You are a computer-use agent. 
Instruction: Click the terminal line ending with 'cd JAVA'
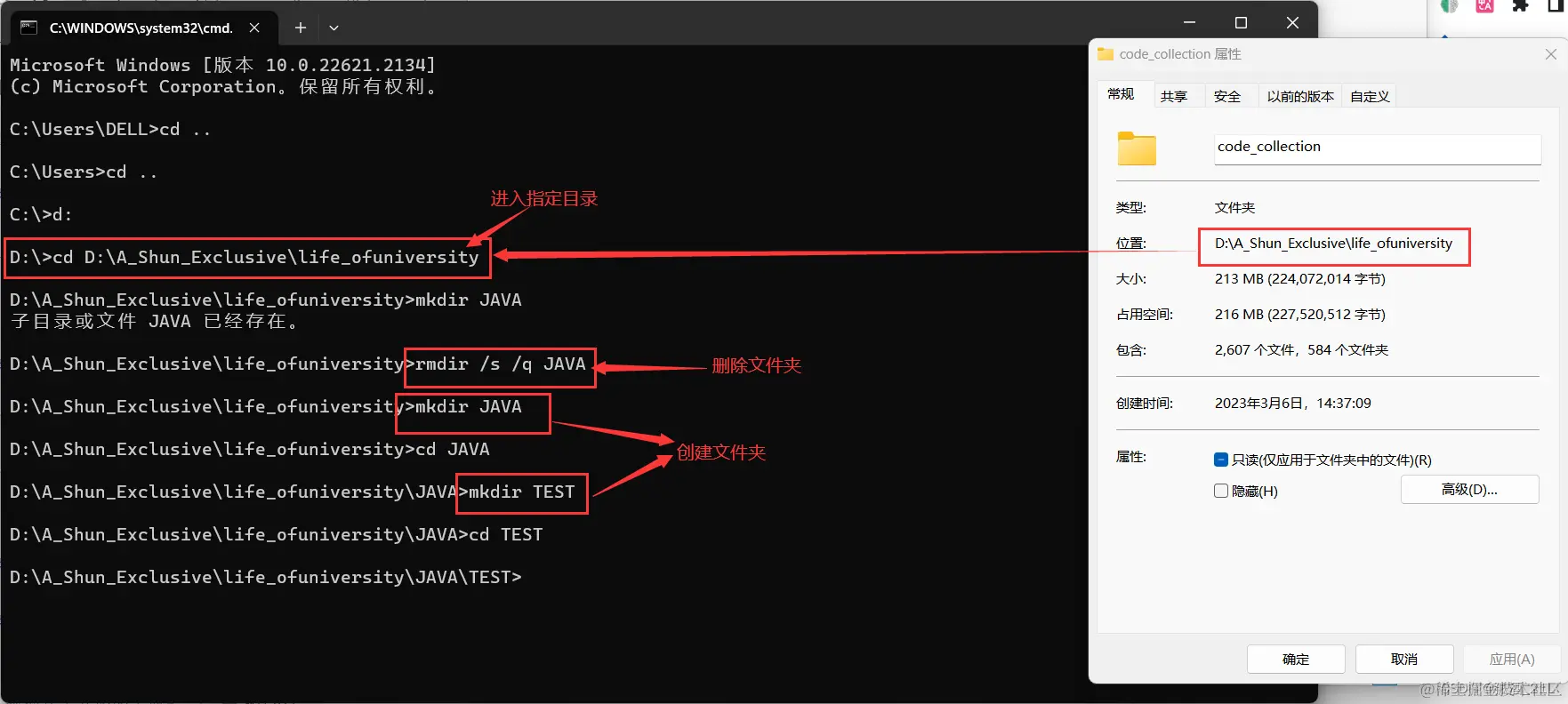250,449
